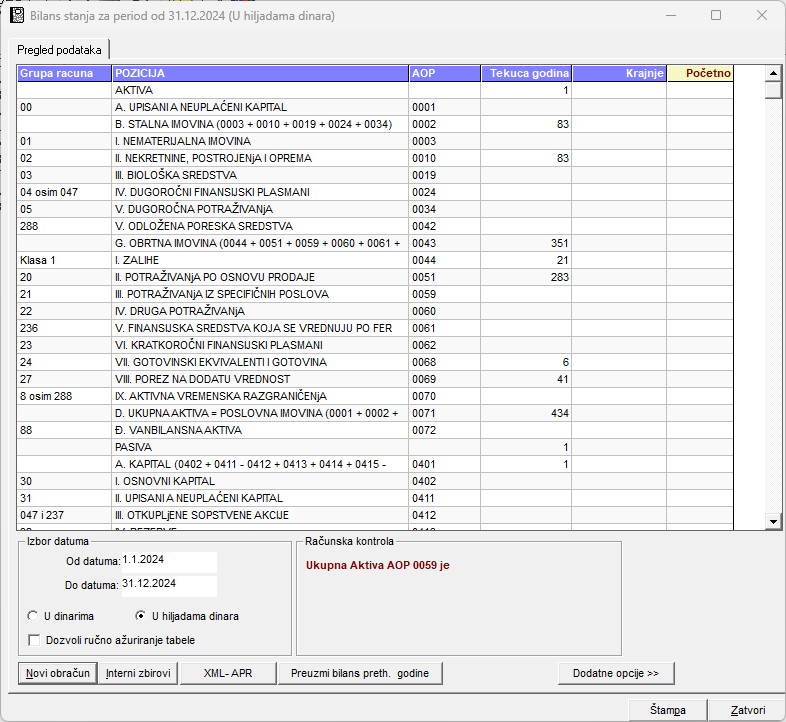786x722 pixels.
Task: Expand 'Dodatne opcije >>' panel
Action: click(x=616, y=673)
